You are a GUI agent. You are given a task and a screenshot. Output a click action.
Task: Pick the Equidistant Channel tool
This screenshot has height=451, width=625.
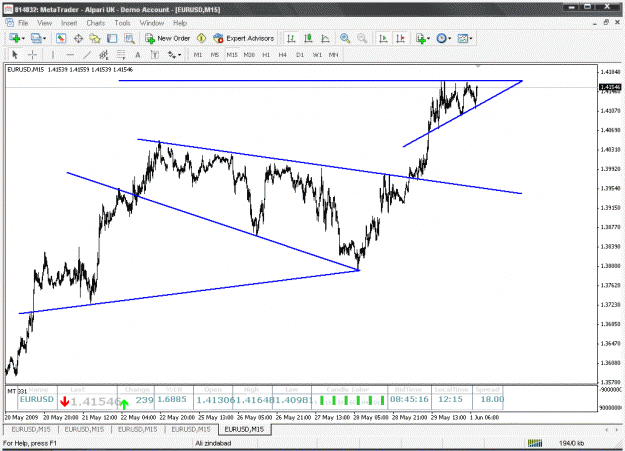pos(104,55)
